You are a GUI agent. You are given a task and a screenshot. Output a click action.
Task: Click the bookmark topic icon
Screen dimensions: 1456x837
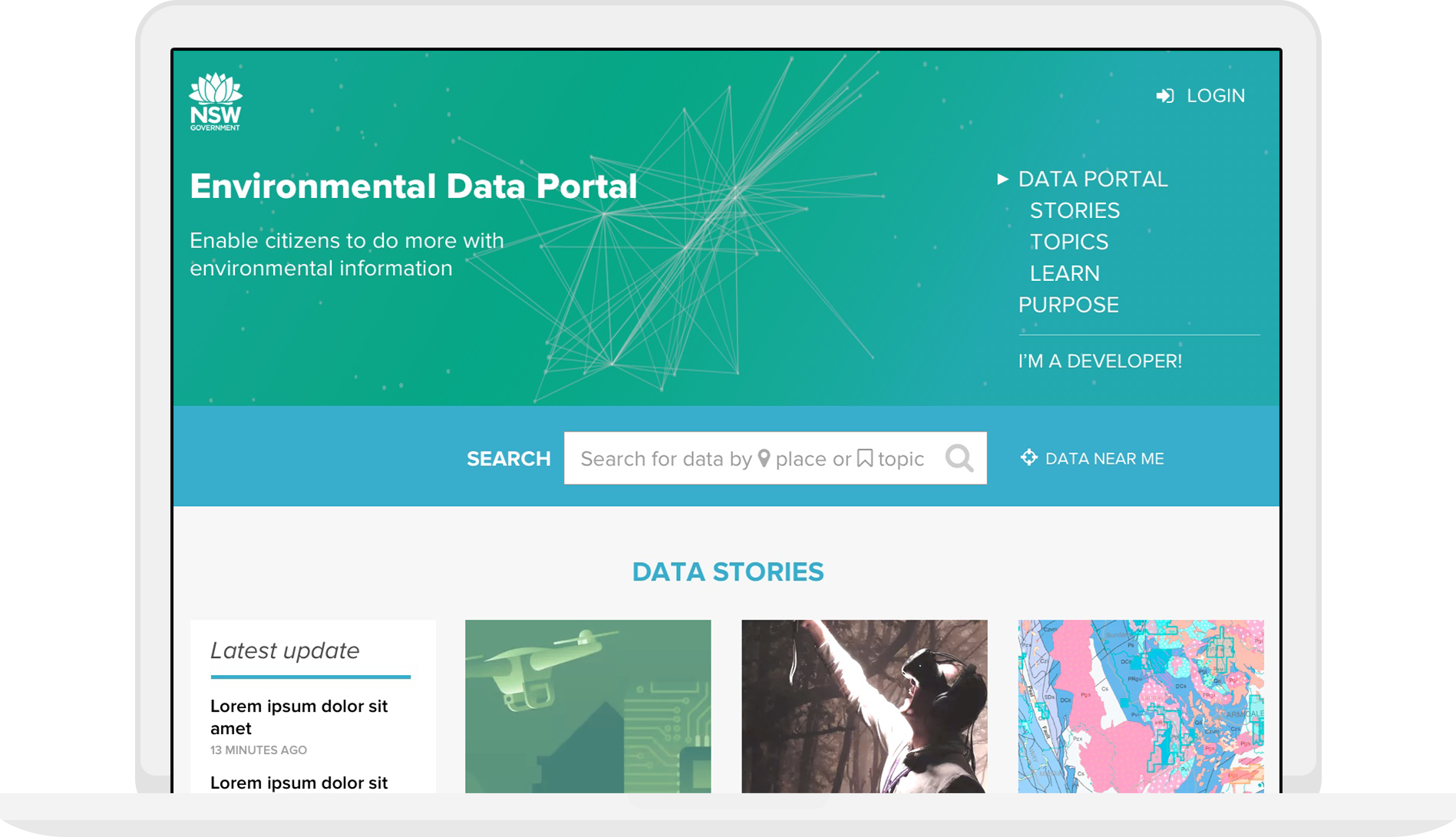point(865,458)
